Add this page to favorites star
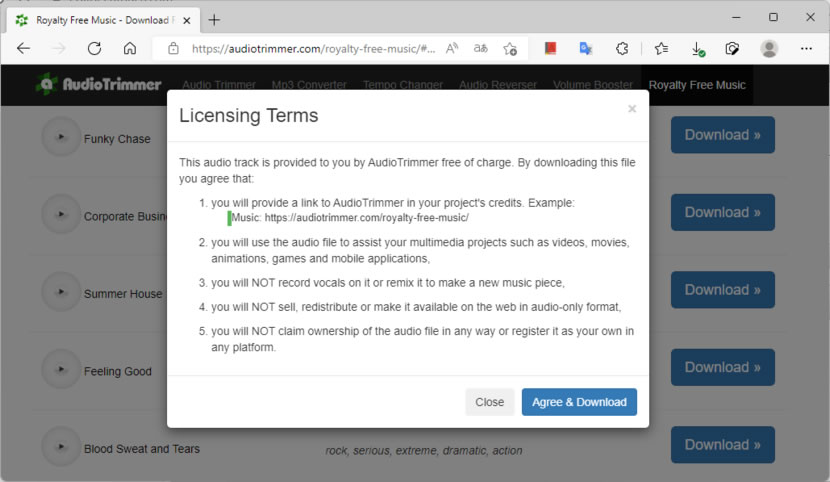The width and height of the screenshot is (830, 482). tap(510, 49)
